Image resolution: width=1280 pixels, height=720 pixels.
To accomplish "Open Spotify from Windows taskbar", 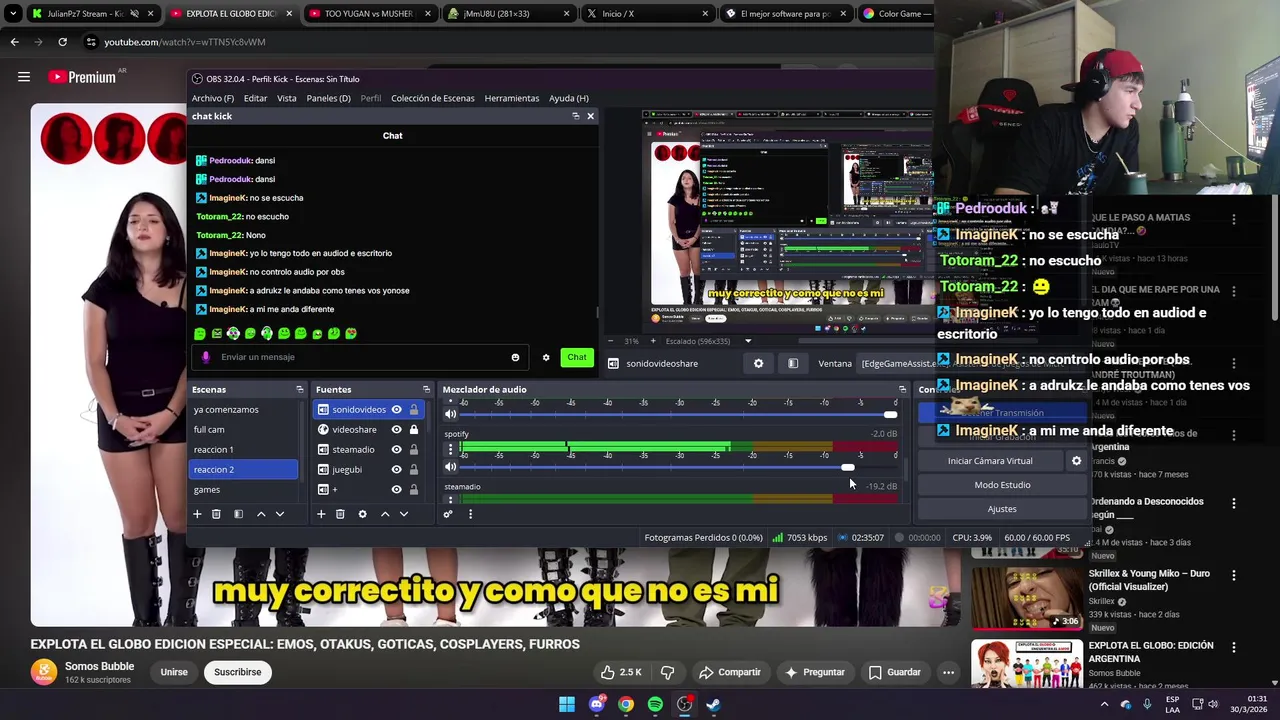I will [655, 704].
